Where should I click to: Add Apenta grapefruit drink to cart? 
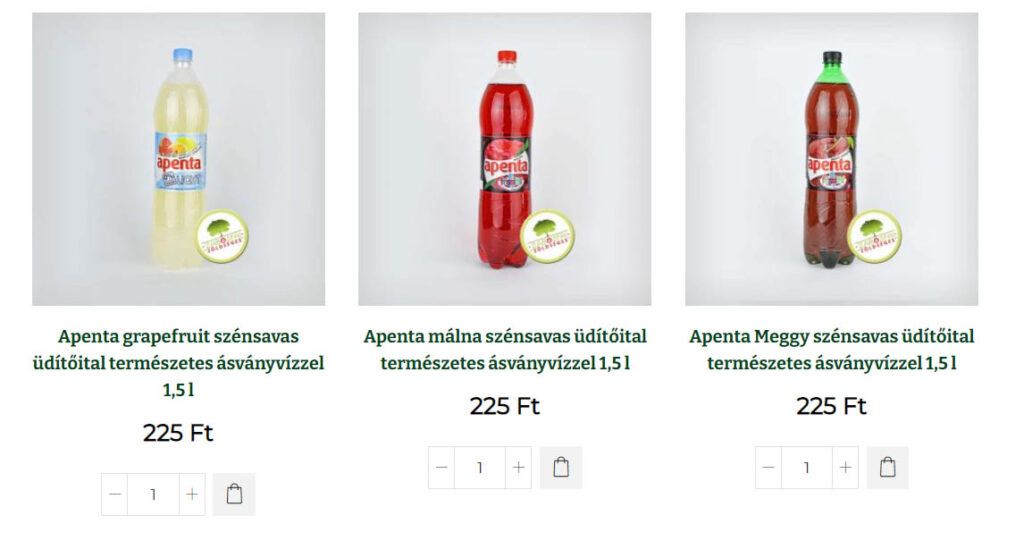click(234, 495)
